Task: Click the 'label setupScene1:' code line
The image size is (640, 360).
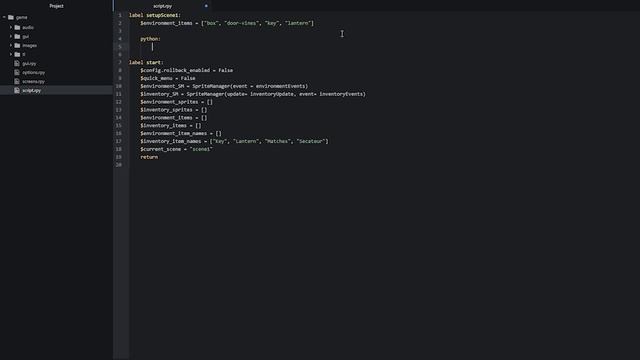Action: (x=155, y=15)
